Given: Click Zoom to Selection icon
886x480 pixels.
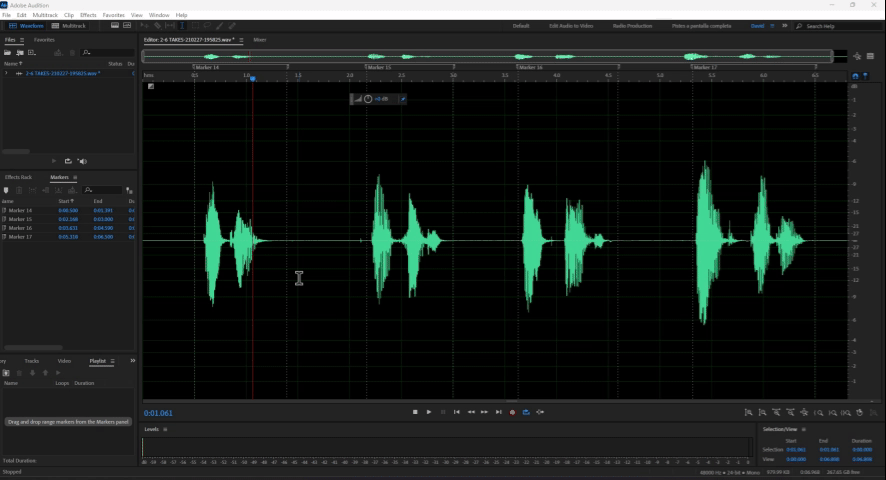Looking at the screenshot, I should pyautogui.click(x=846, y=413).
